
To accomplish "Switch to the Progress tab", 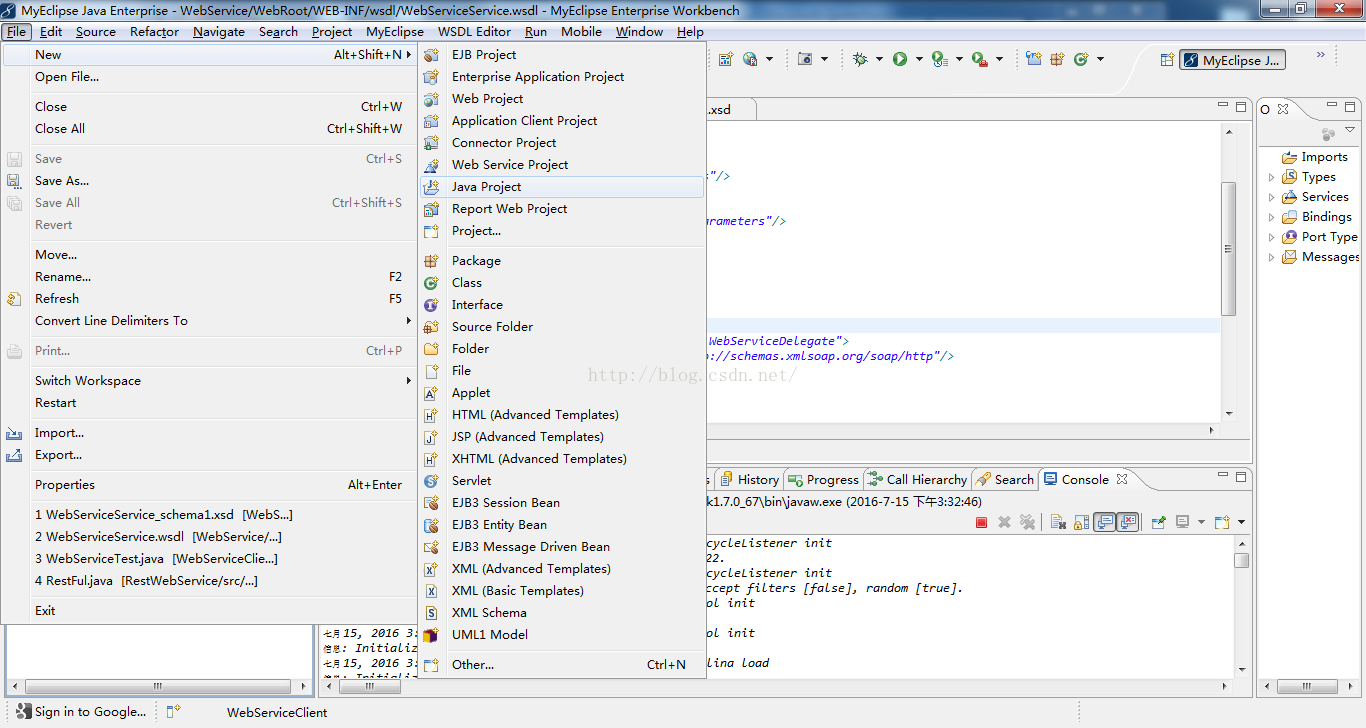I will coord(823,480).
